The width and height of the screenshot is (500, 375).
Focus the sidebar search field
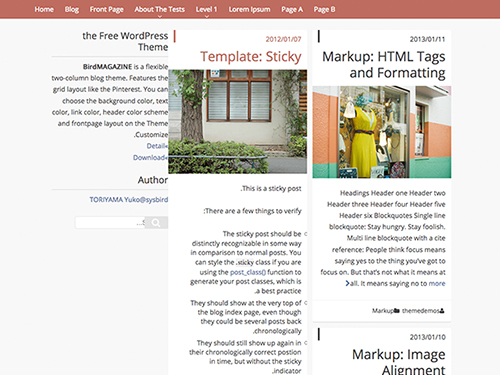[x=110, y=222]
